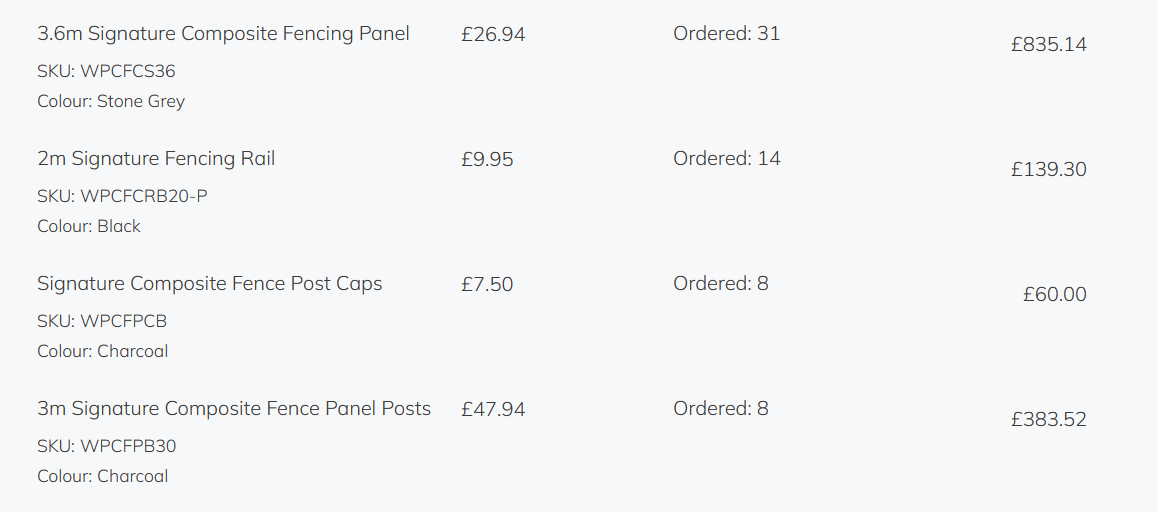
Task: Click the Ordered: 31 quantity
Action: click(726, 34)
